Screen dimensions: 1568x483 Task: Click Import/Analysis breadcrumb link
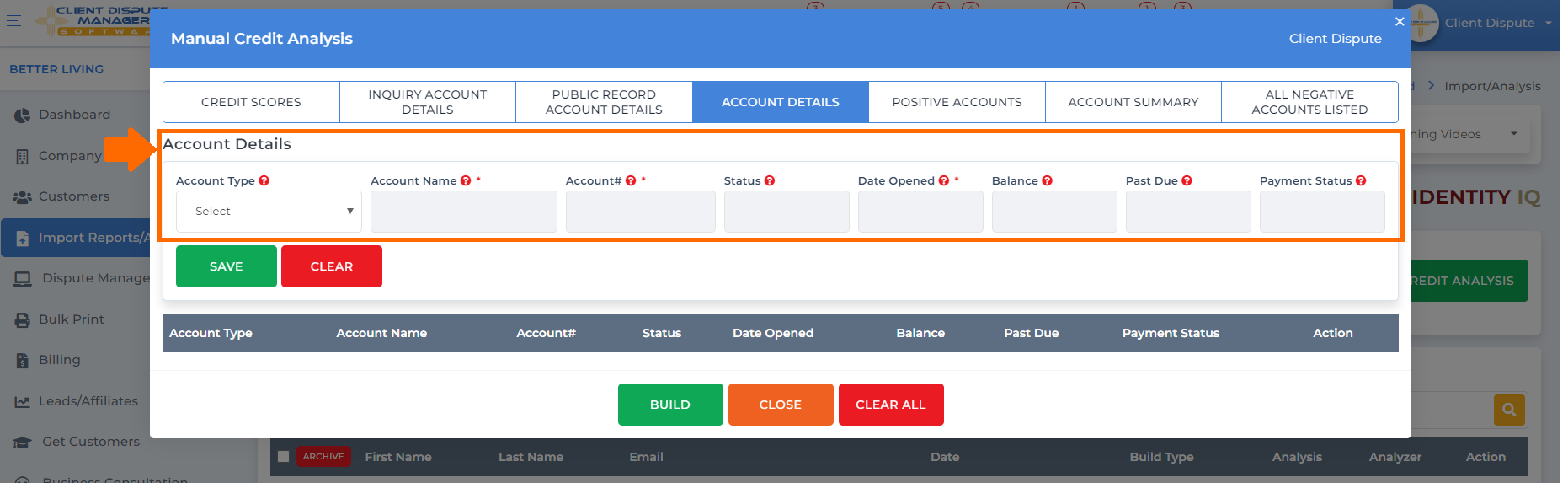pyautogui.click(x=1492, y=86)
